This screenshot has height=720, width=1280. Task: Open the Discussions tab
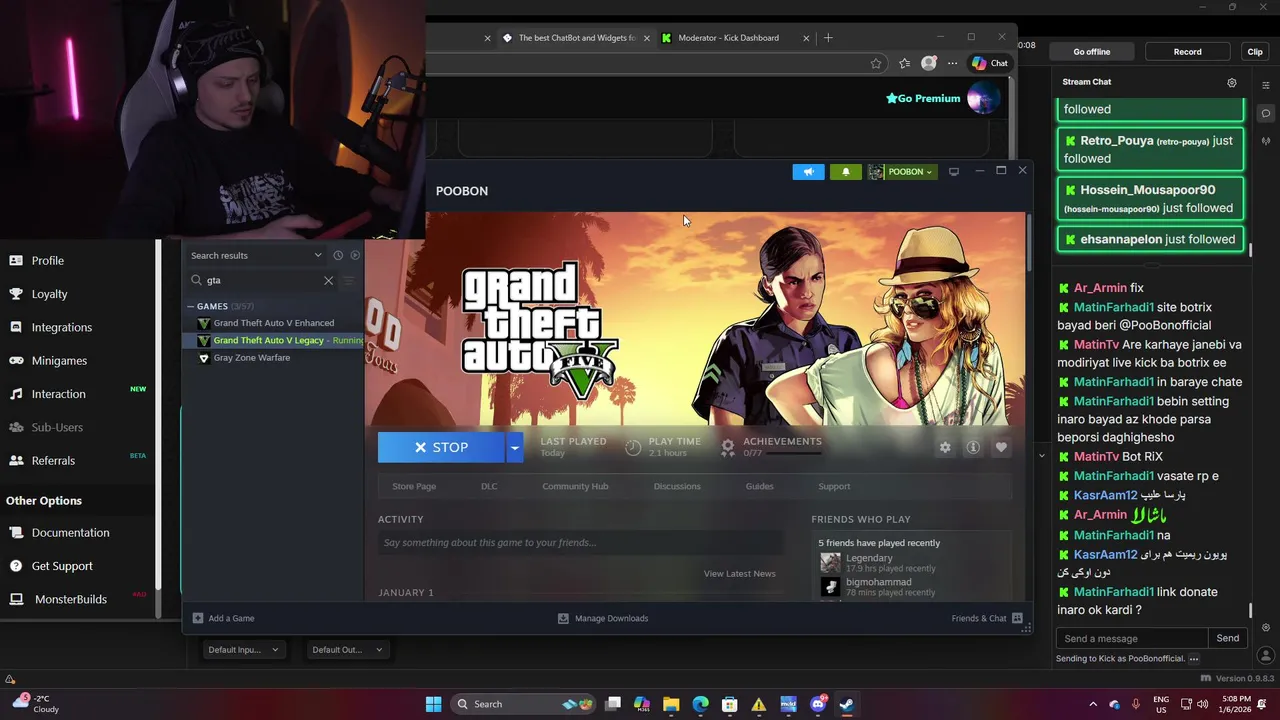coord(677,486)
